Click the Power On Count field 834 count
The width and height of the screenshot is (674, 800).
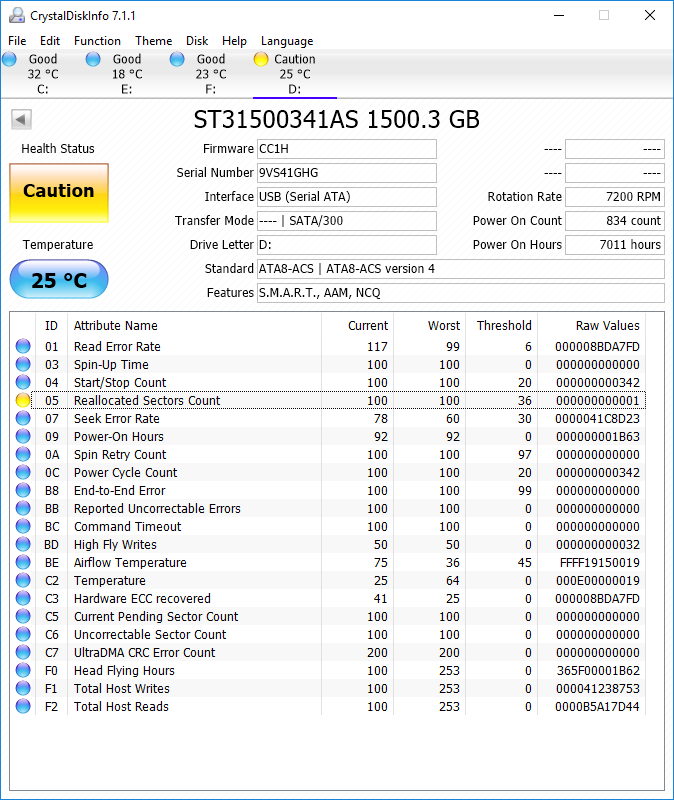[615, 221]
